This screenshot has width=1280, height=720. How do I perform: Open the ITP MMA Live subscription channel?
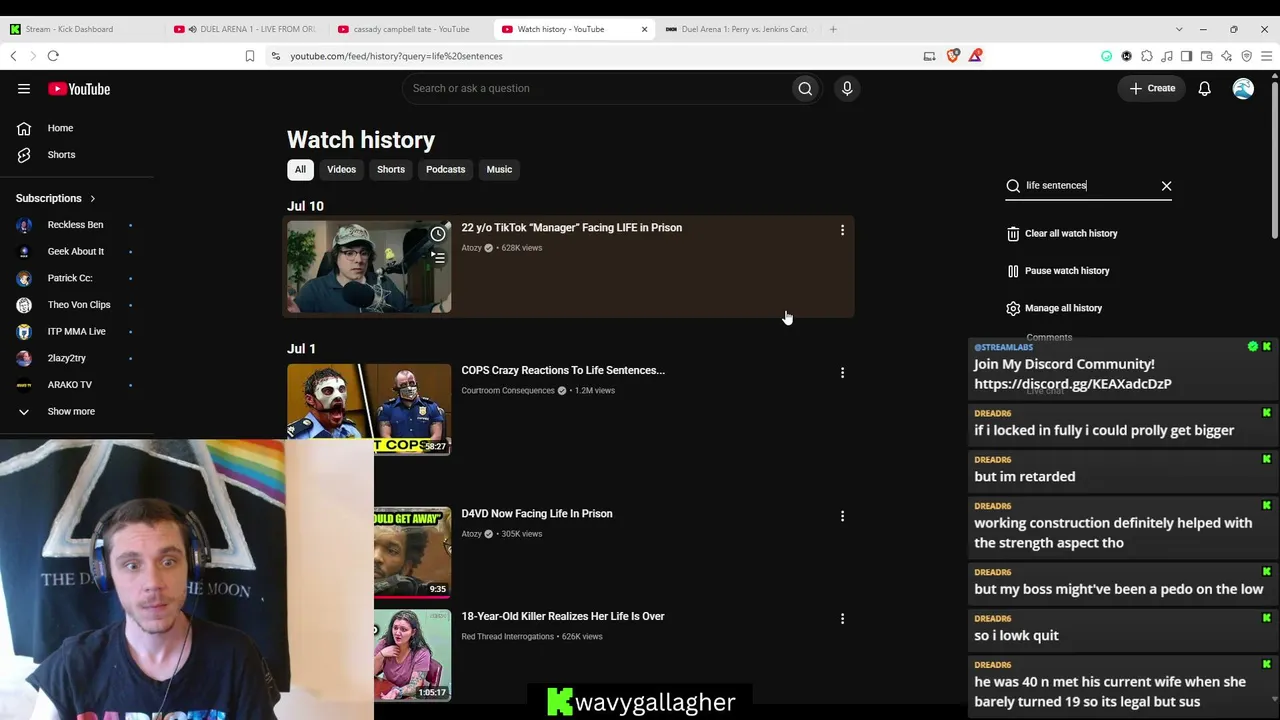point(76,331)
